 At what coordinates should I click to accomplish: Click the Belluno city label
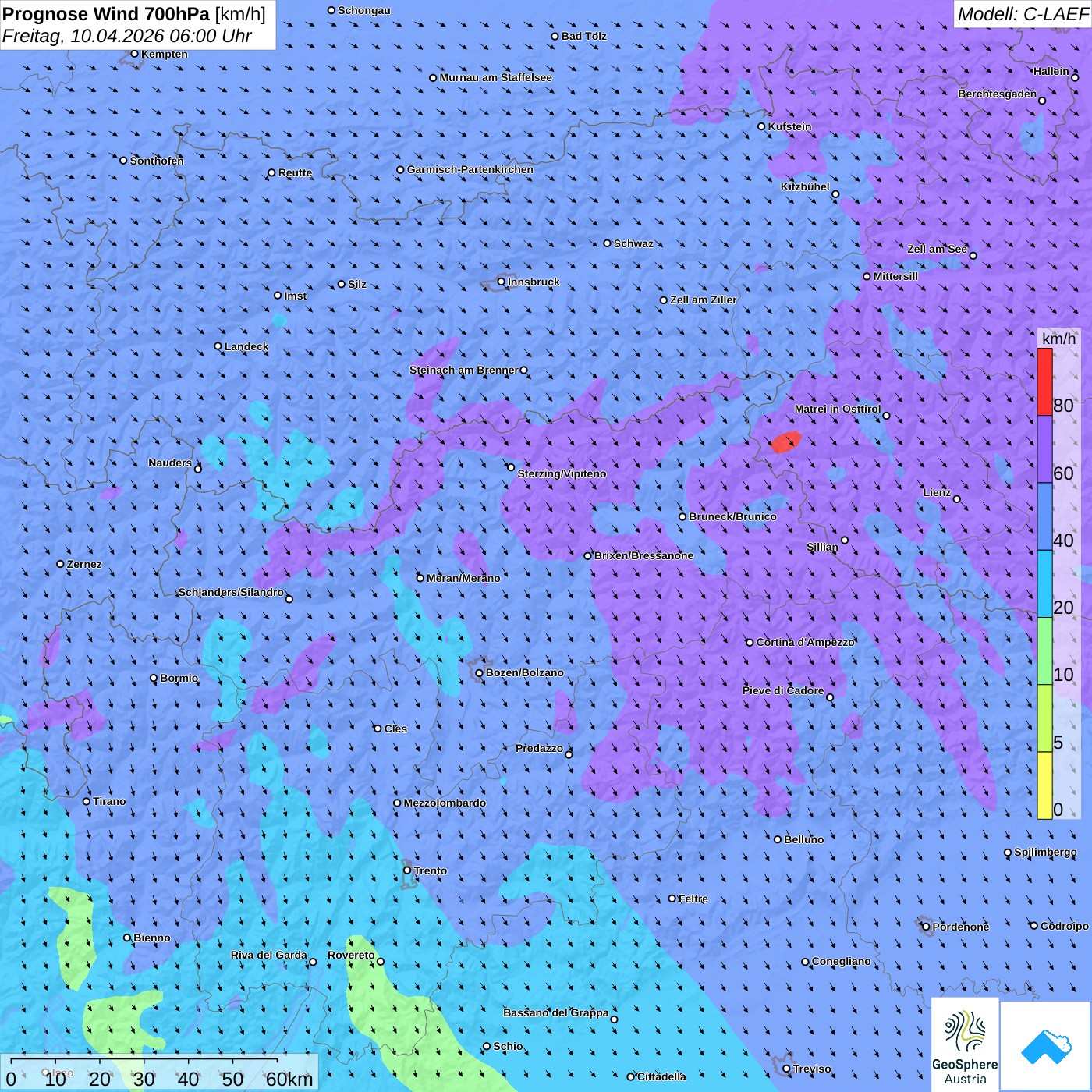804,839
